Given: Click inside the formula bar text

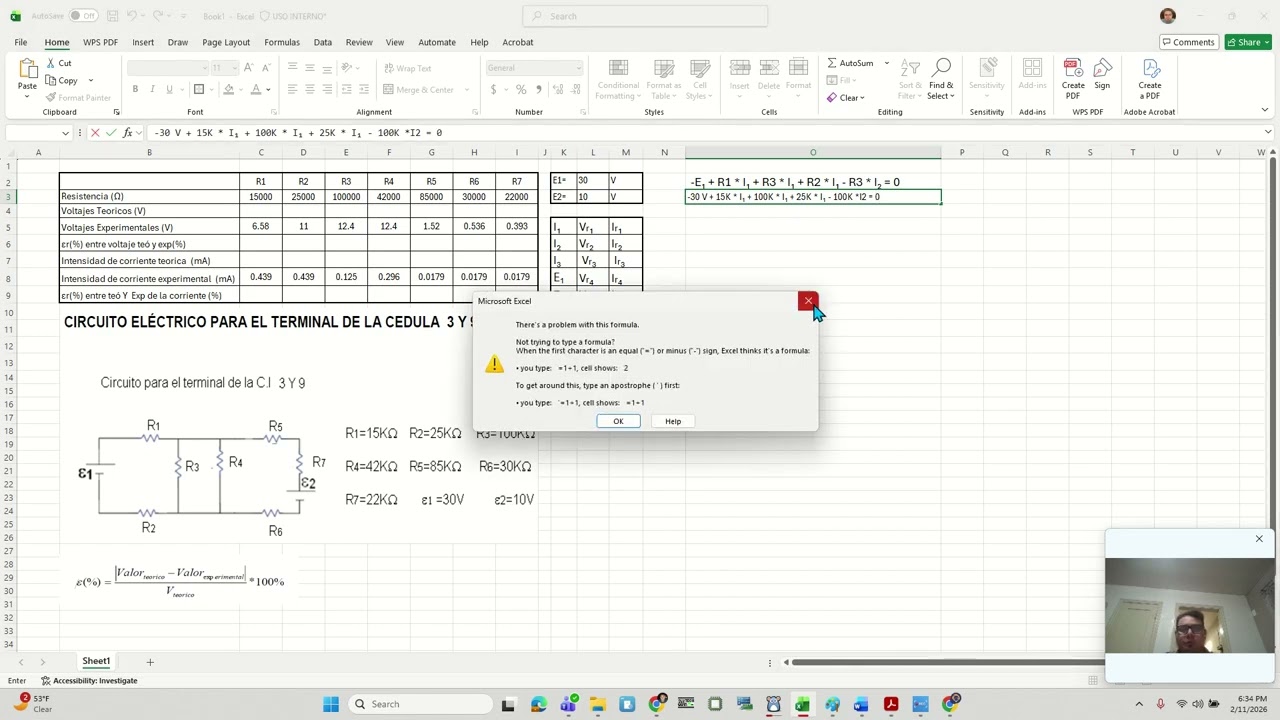Looking at the screenshot, I should tap(297, 132).
